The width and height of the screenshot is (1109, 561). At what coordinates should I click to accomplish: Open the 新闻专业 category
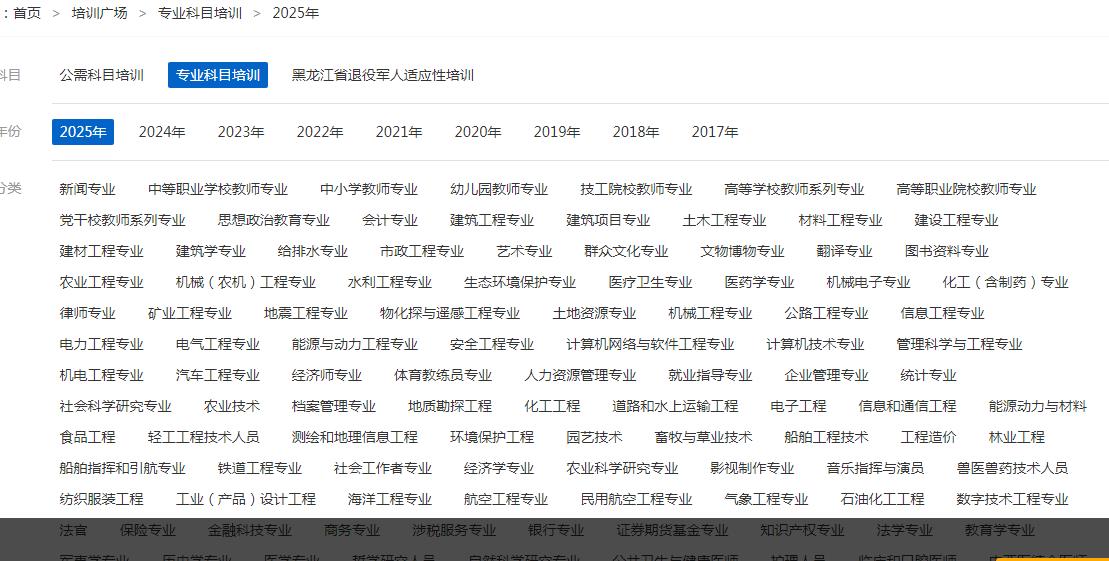pyautogui.click(x=87, y=189)
